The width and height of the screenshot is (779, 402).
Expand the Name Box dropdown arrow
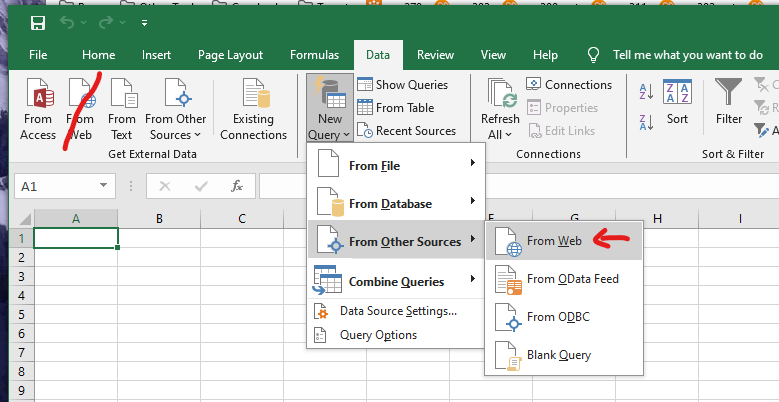104,186
